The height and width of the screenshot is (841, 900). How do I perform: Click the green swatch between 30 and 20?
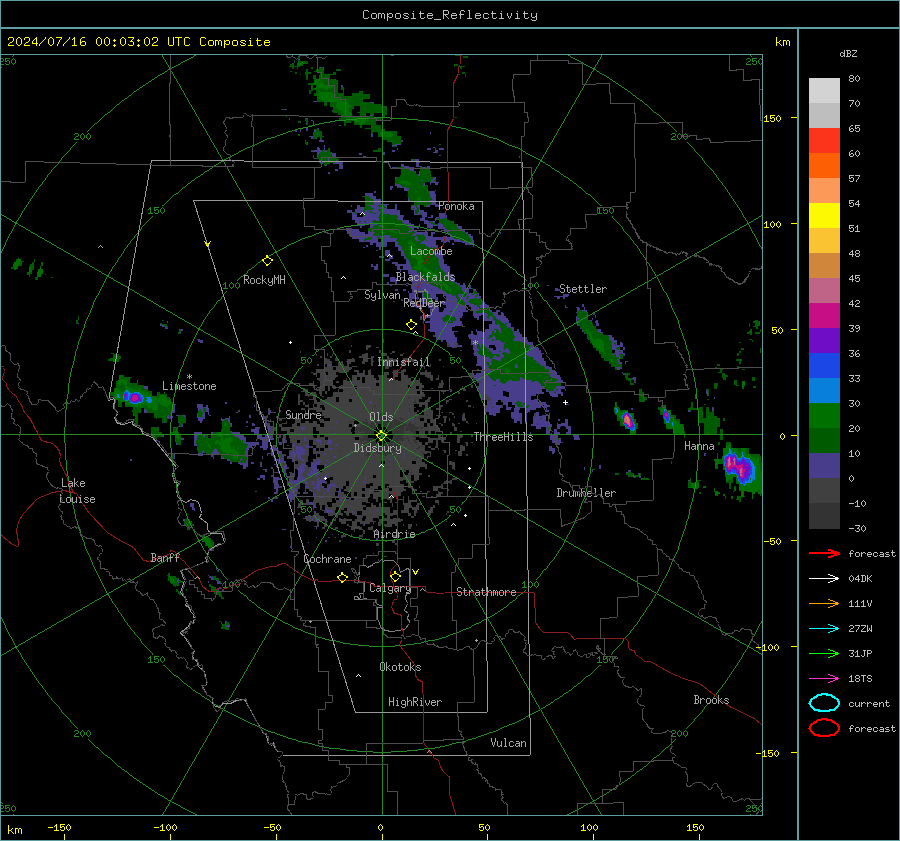[824, 416]
